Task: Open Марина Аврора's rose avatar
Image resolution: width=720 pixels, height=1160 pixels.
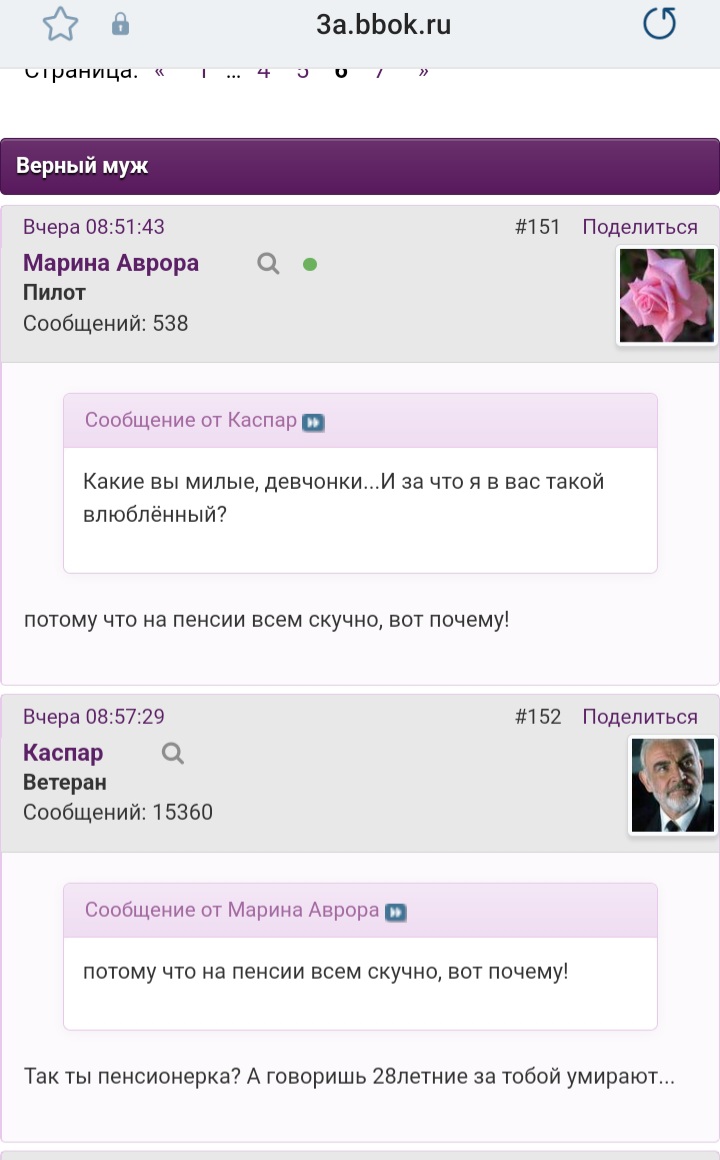Action: tap(666, 295)
